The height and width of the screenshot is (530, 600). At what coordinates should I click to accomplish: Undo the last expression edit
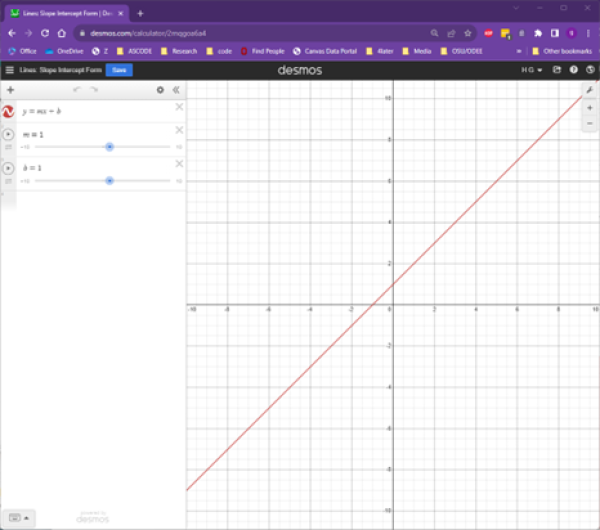(77, 90)
